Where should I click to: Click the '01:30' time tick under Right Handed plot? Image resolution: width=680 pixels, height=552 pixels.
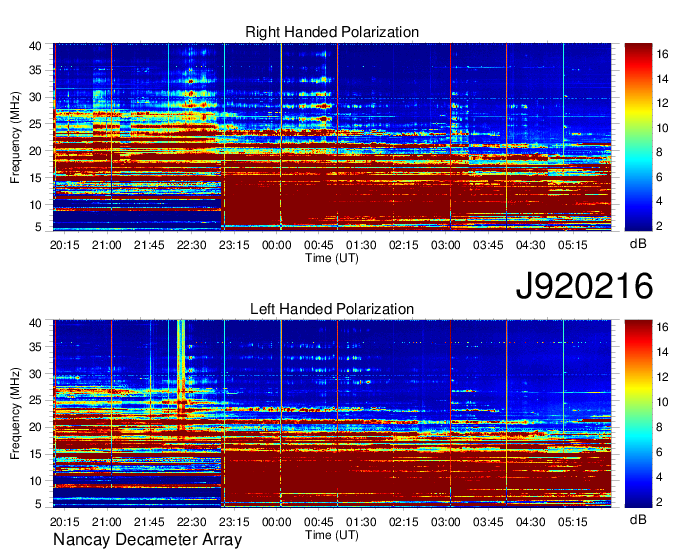tap(361, 245)
